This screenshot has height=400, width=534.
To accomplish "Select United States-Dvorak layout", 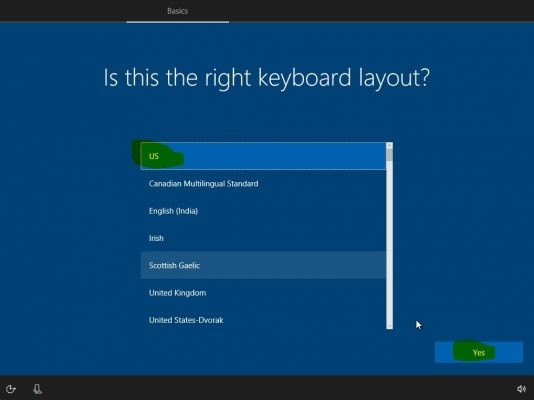I will point(263,320).
